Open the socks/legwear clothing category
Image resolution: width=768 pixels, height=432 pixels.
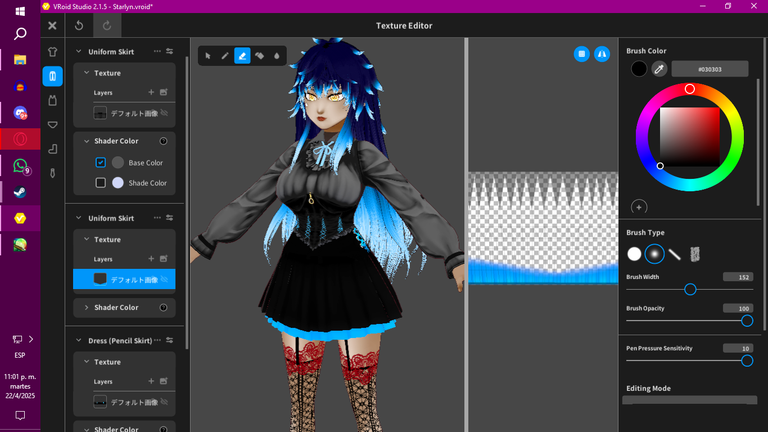coord(52,149)
